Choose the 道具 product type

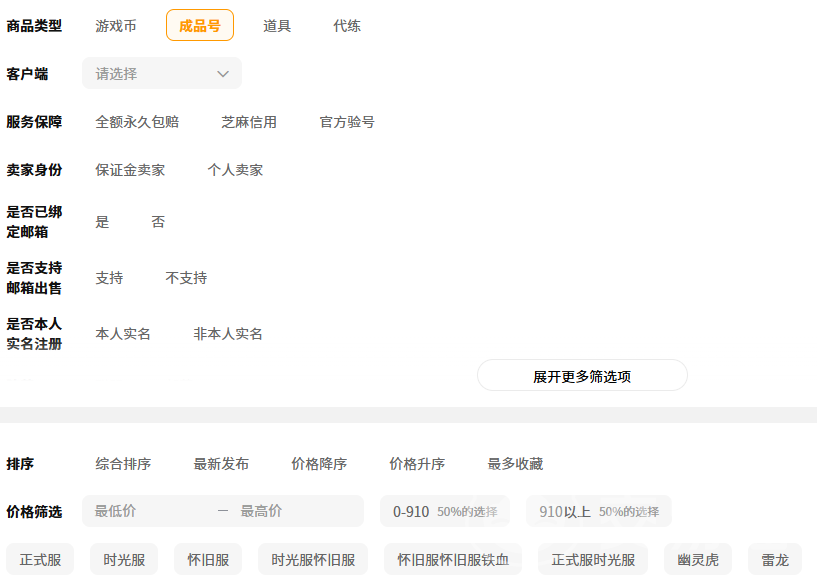pyautogui.click(x=277, y=26)
